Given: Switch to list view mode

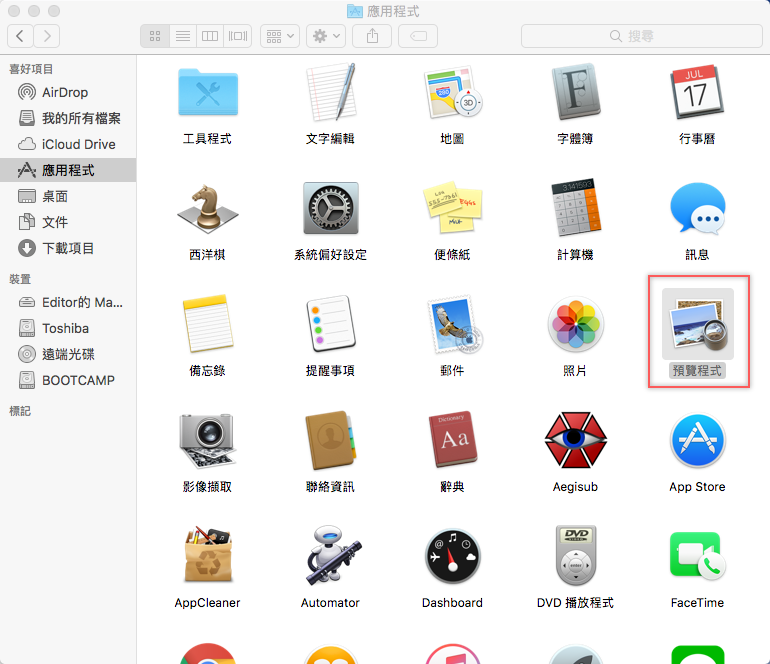Looking at the screenshot, I should 183,36.
